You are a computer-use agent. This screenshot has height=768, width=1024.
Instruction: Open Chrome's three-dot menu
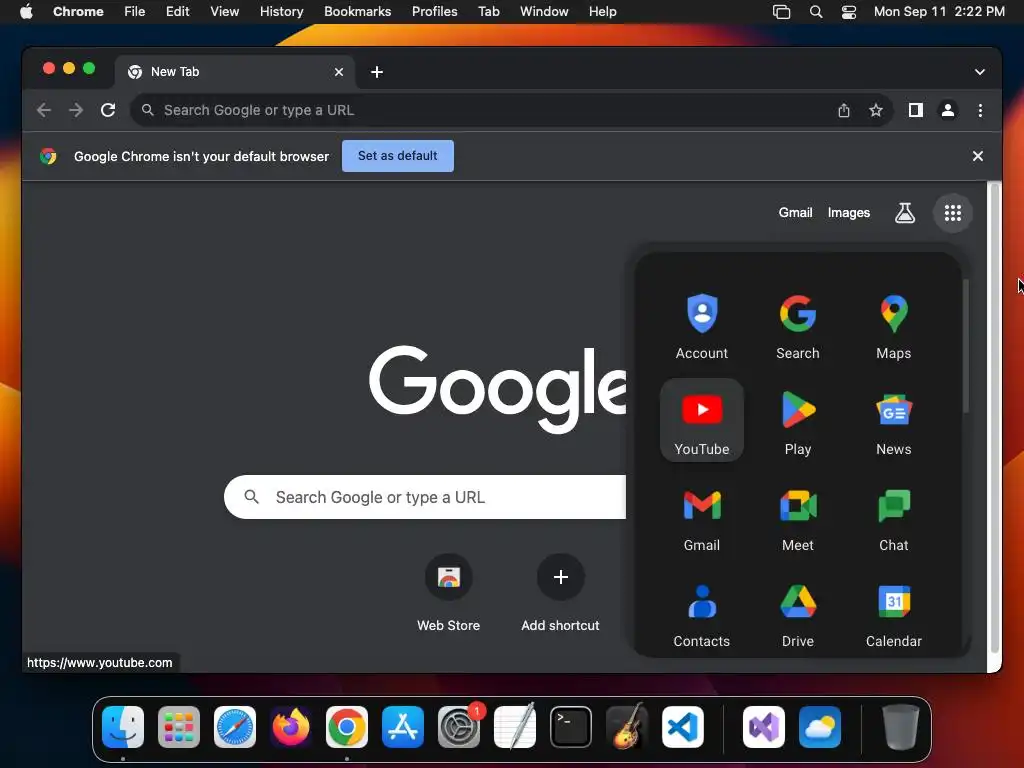point(980,110)
